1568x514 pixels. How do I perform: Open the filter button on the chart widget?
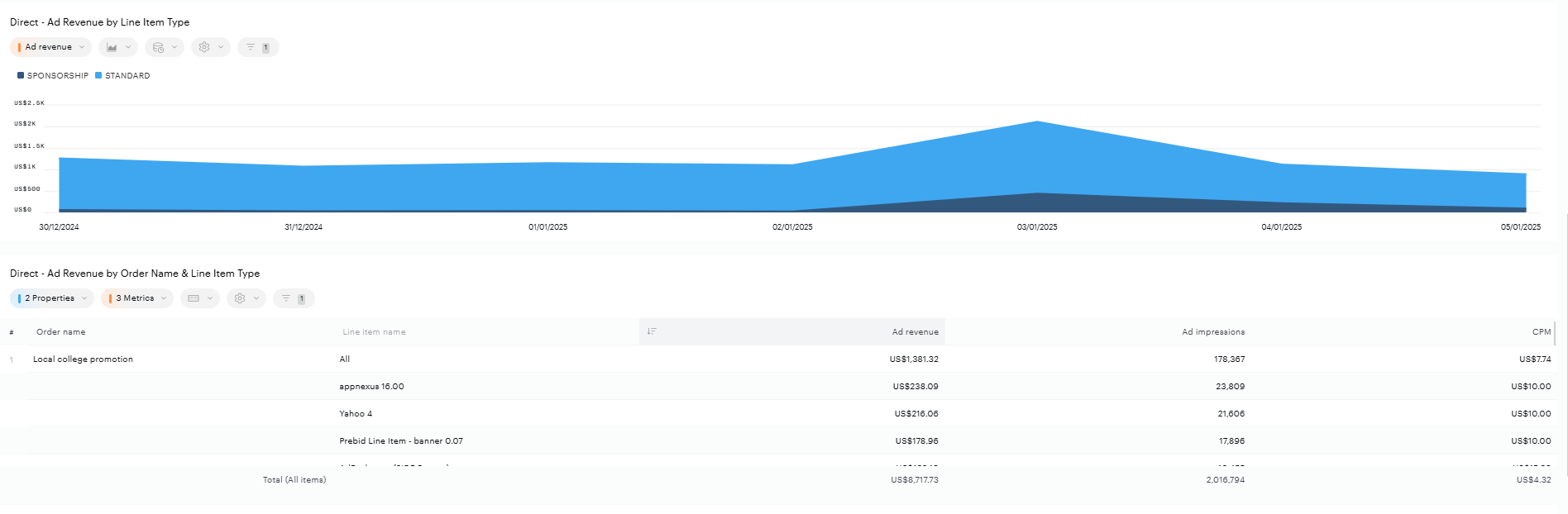click(257, 47)
